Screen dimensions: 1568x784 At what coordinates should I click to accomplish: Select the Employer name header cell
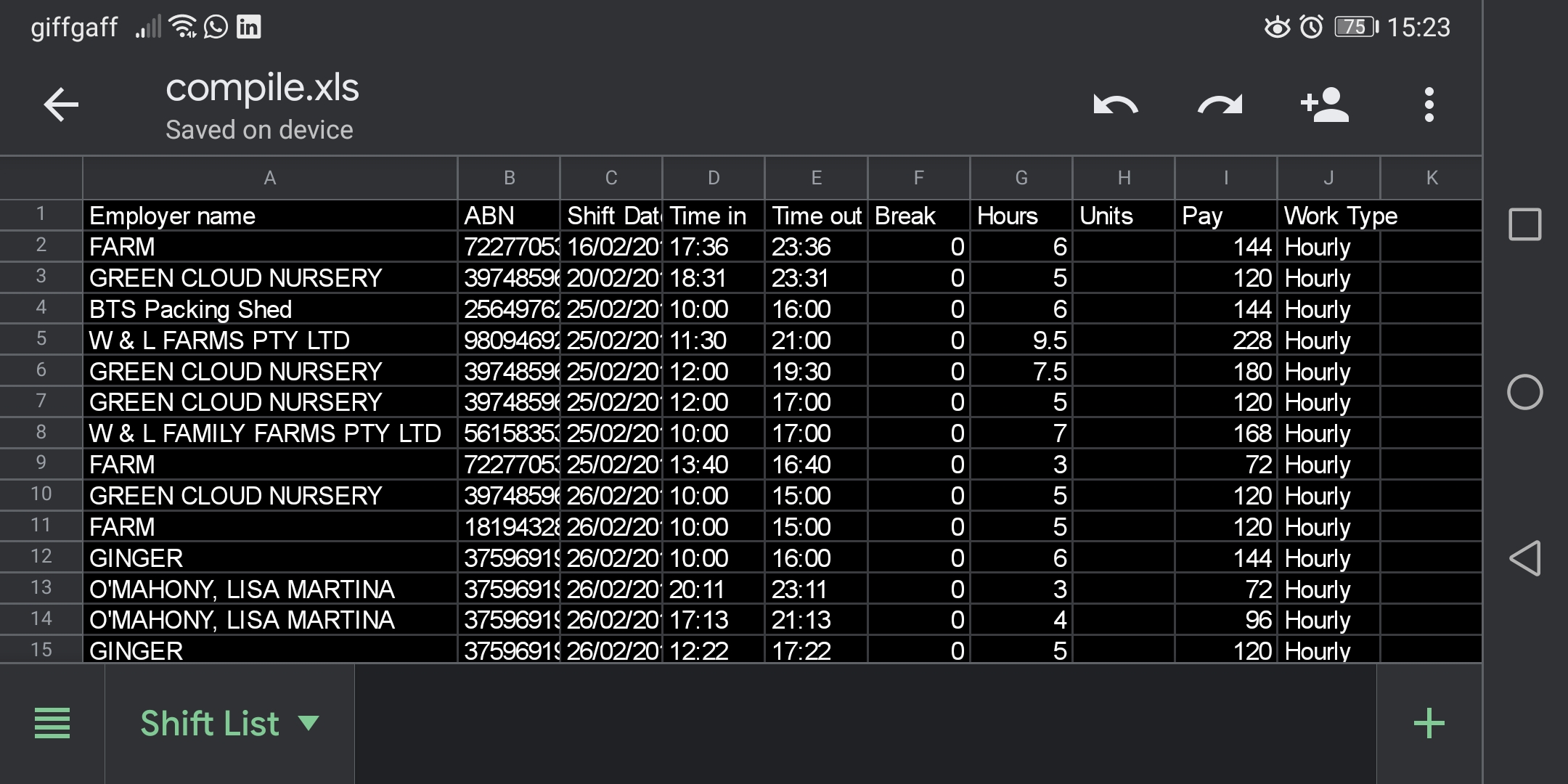tap(269, 216)
